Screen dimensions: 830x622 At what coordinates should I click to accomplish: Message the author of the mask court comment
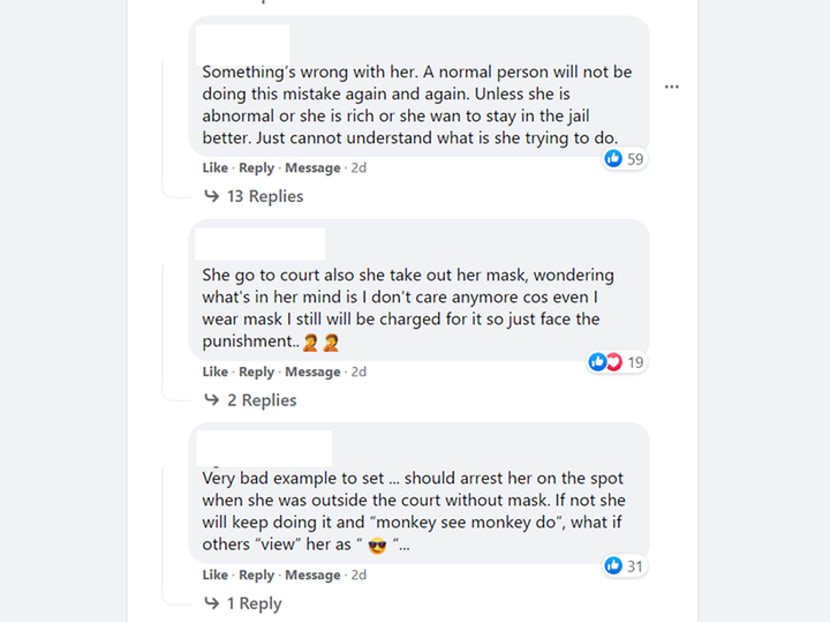coord(313,372)
